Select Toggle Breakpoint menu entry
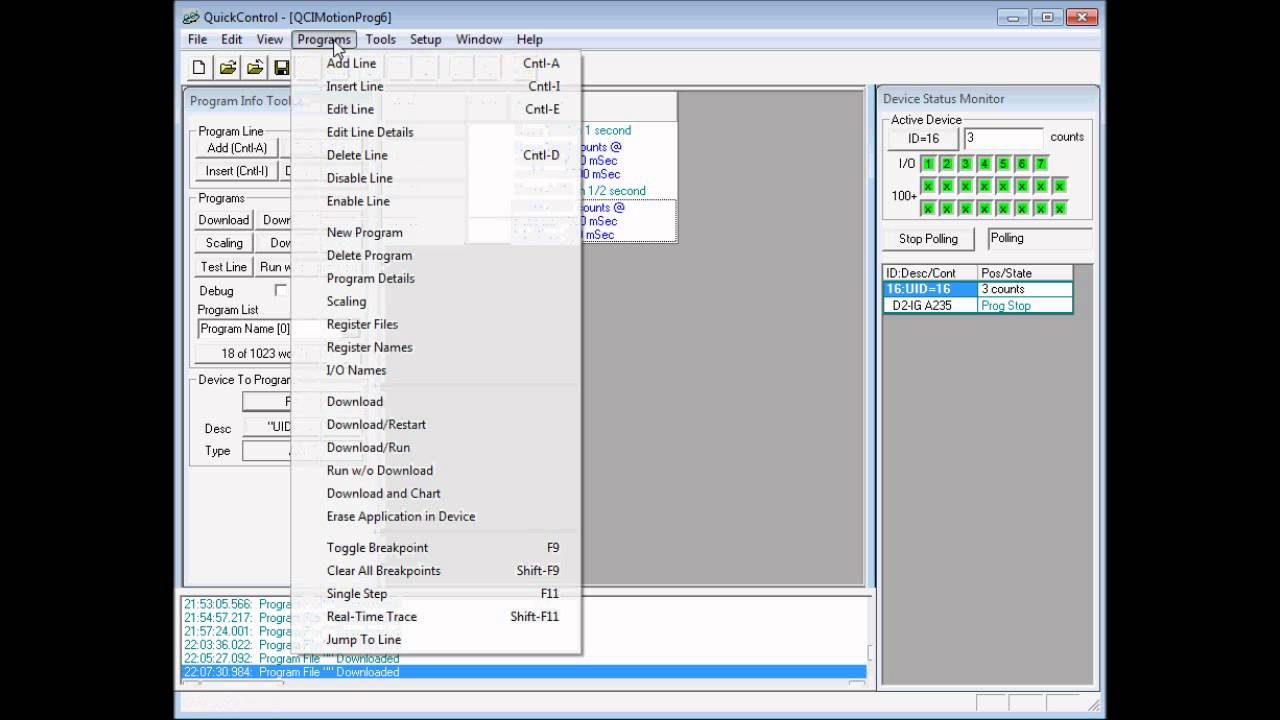The height and width of the screenshot is (720, 1280). coord(436,547)
